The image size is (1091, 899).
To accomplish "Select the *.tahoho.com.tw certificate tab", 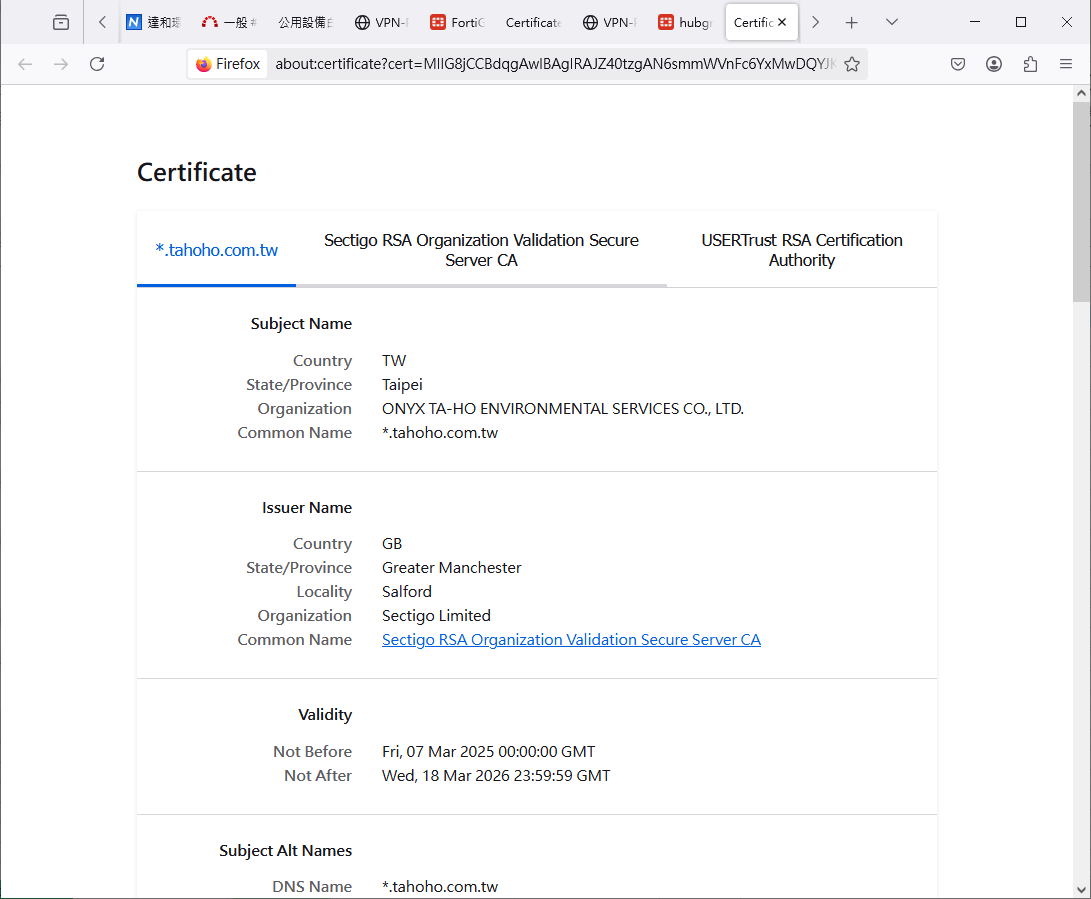I will (x=217, y=250).
